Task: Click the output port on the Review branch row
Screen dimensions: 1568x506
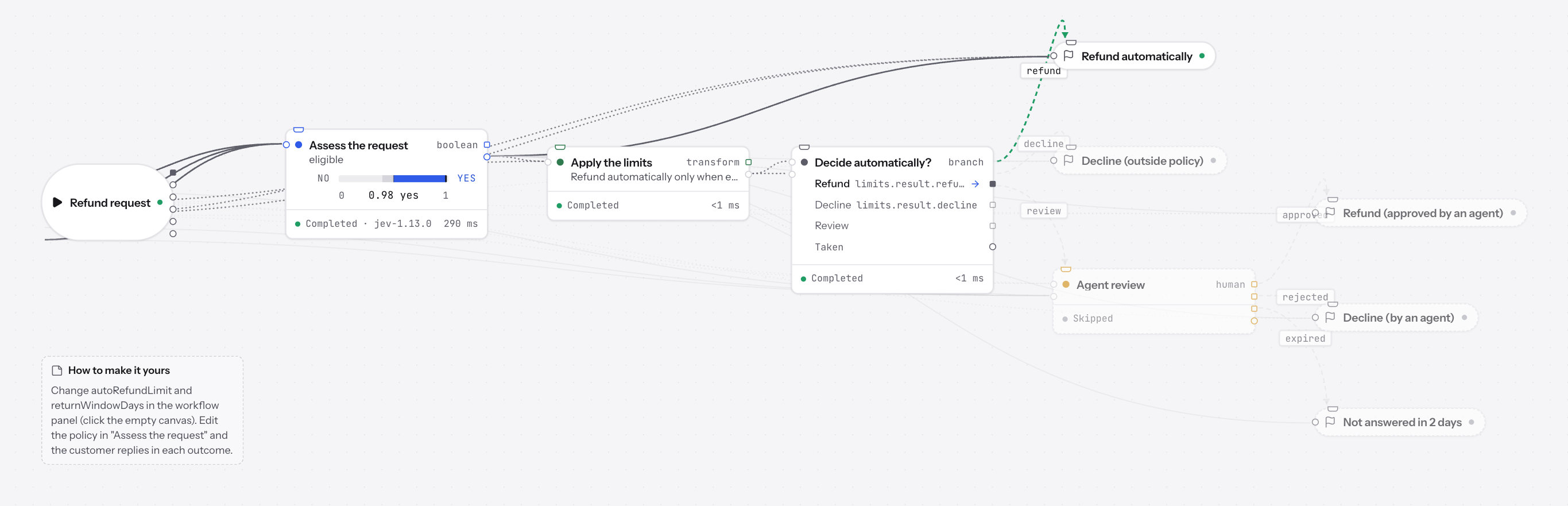Action: tap(992, 225)
